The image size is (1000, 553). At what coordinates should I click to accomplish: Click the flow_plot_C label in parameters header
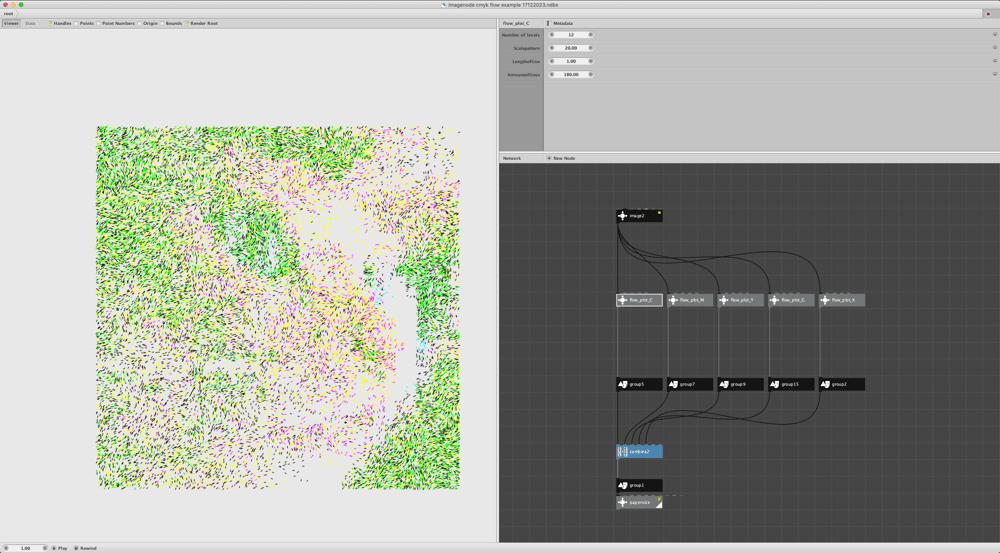tap(516, 23)
